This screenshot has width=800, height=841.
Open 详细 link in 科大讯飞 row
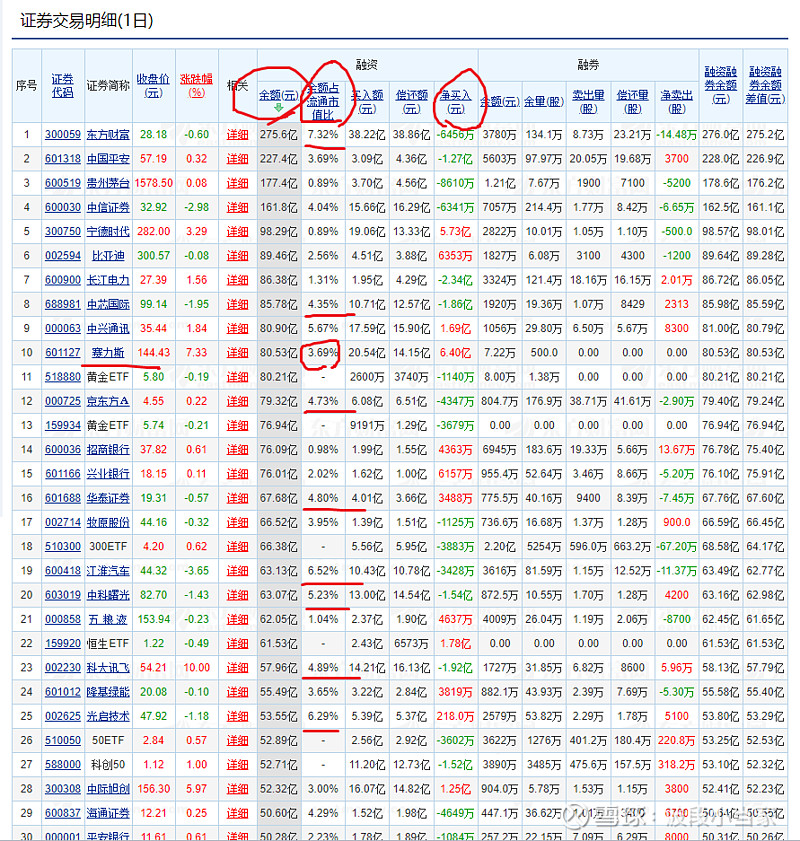click(238, 668)
